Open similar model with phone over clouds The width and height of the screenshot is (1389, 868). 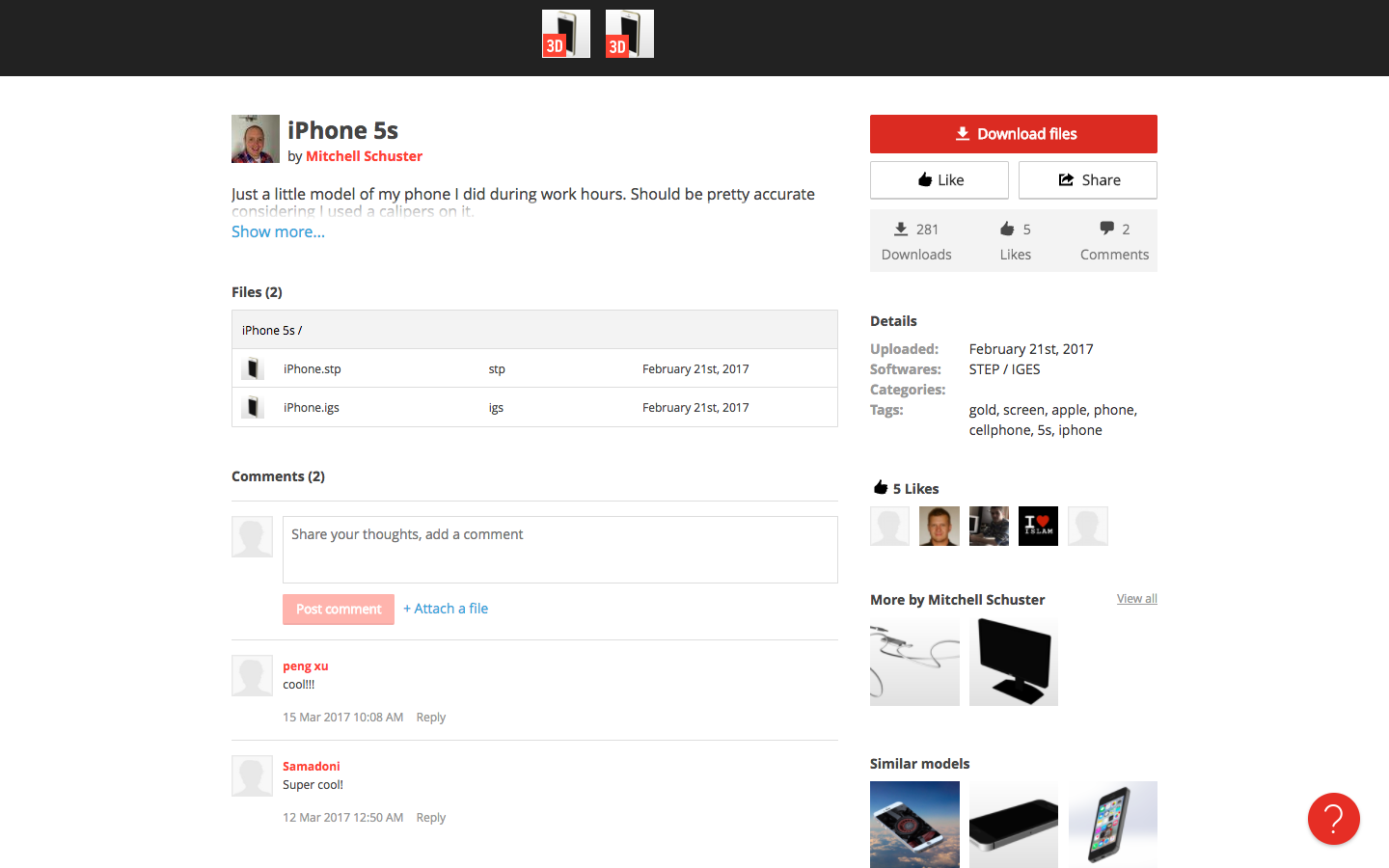(914, 825)
